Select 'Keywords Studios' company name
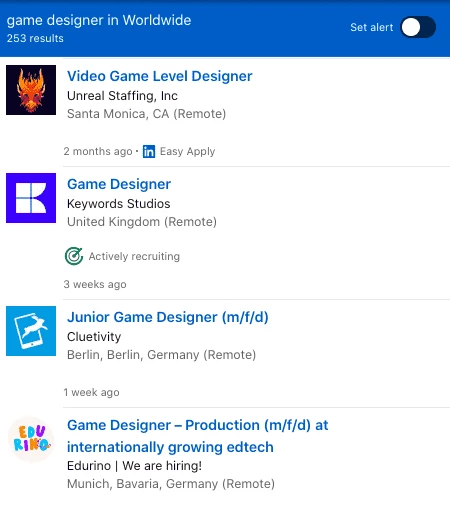Screen dimensions: 450x510 point(119,204)
